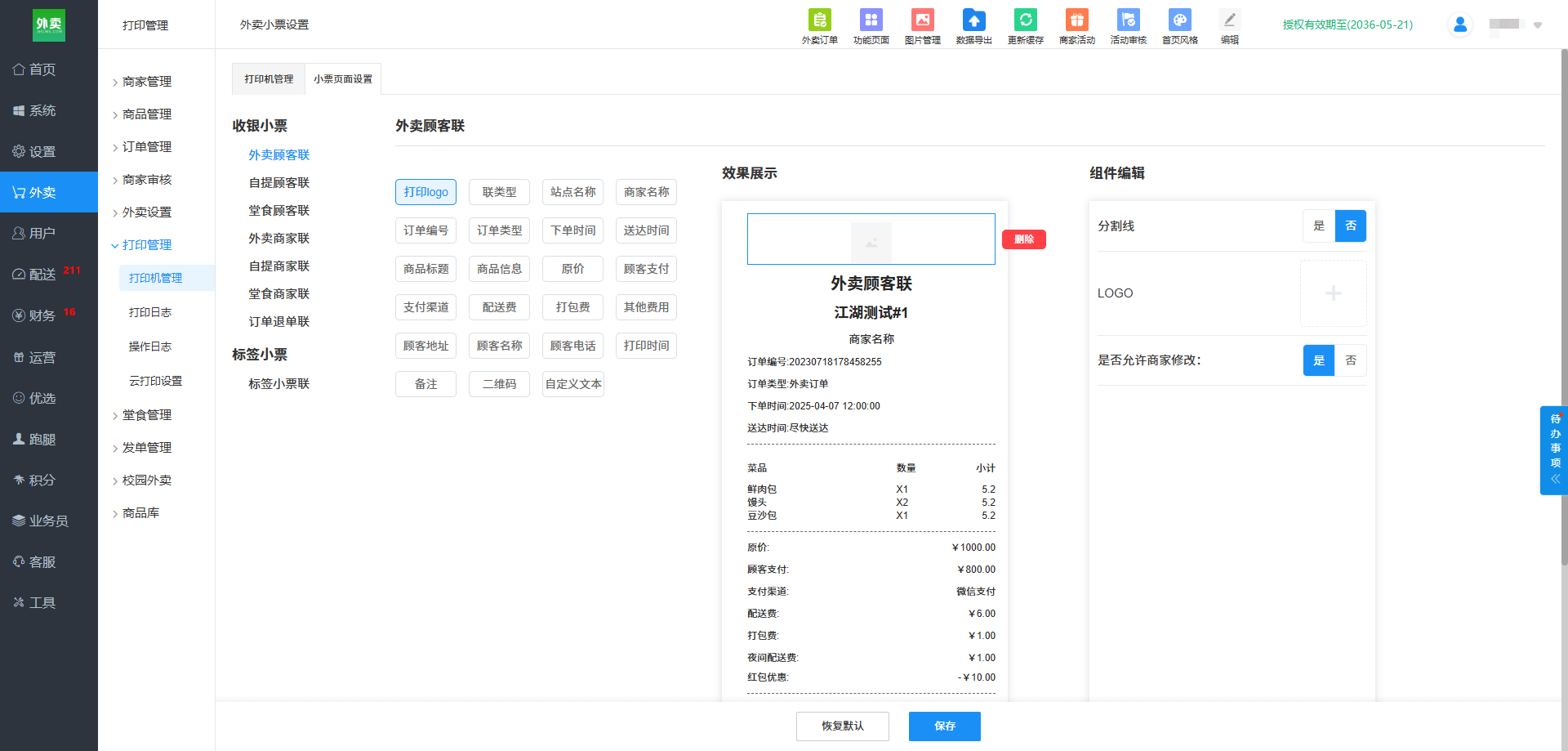The width and height of the screenshot is (1568, 751).
Task: Open the user account dropdown arrow
Action: tap(1538, 25)
